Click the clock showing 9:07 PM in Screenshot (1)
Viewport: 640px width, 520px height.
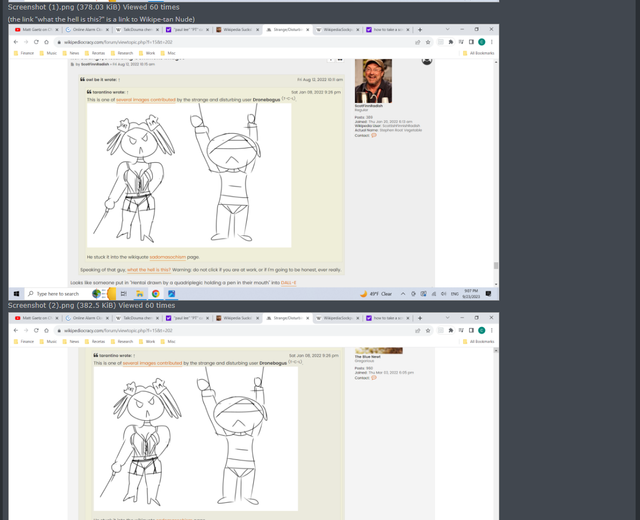471,294
